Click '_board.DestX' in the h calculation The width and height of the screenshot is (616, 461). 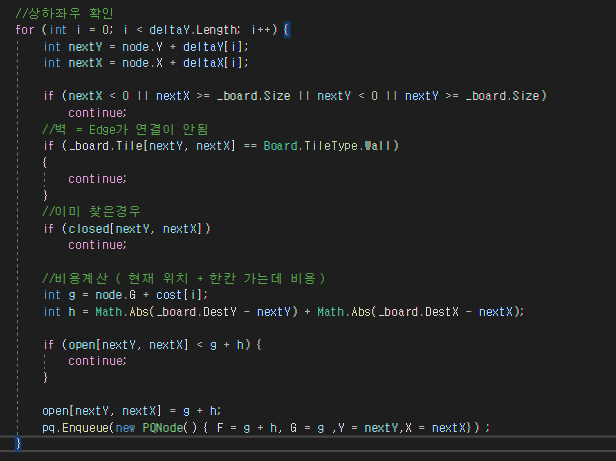click(418, 312)
